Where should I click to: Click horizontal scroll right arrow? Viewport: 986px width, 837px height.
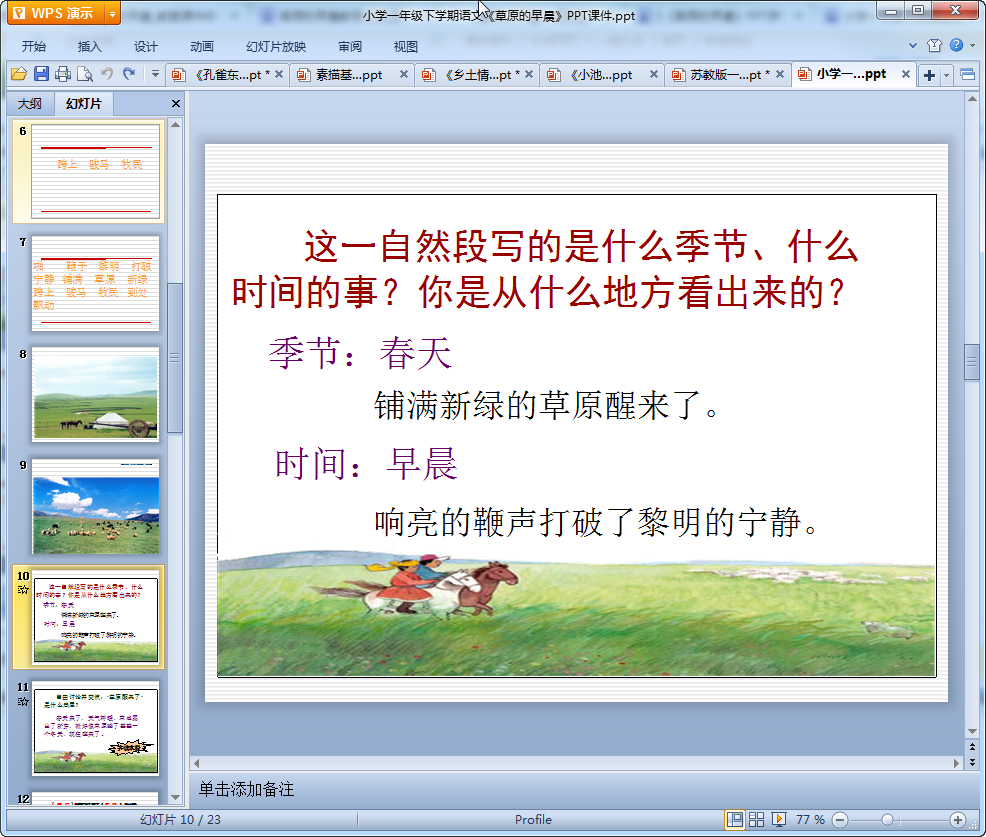coord(956,763)
